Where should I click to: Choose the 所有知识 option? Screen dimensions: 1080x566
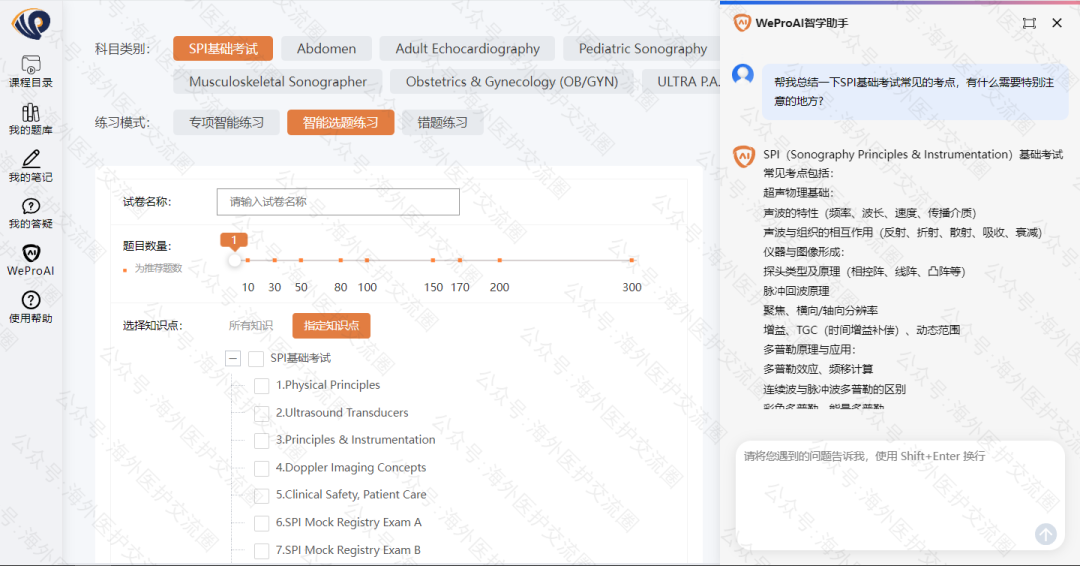point(250,326)
